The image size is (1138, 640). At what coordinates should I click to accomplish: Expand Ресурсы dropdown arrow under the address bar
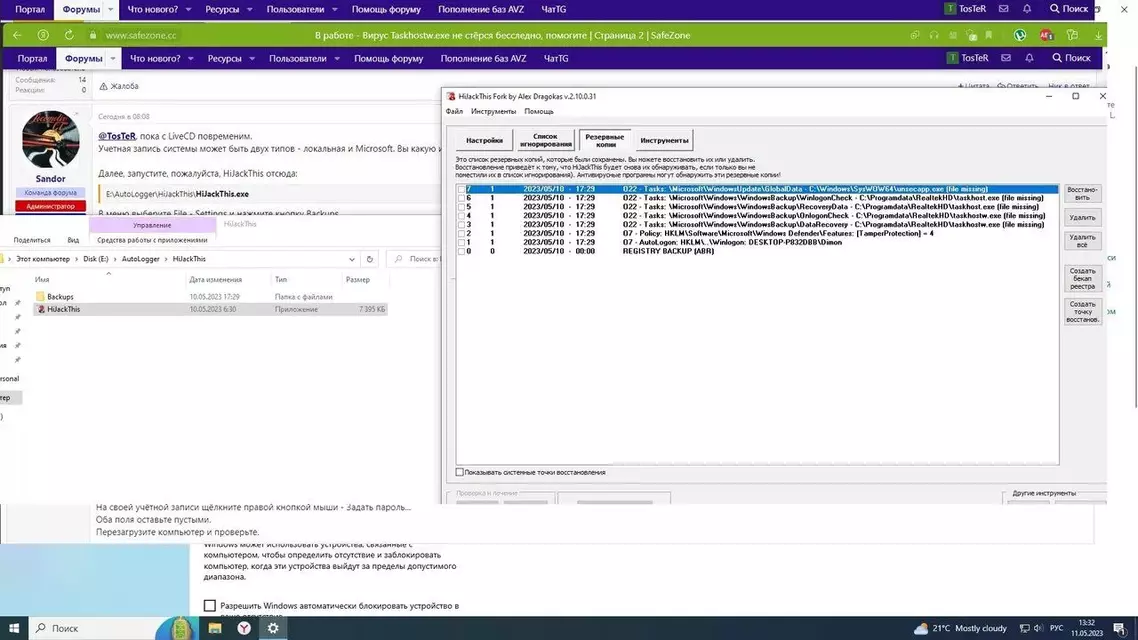[x=252, y=59]
